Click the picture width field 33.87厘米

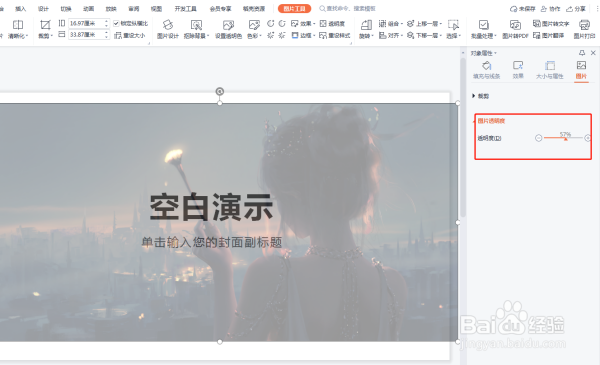pyautogui.click(x=86, y=35)
